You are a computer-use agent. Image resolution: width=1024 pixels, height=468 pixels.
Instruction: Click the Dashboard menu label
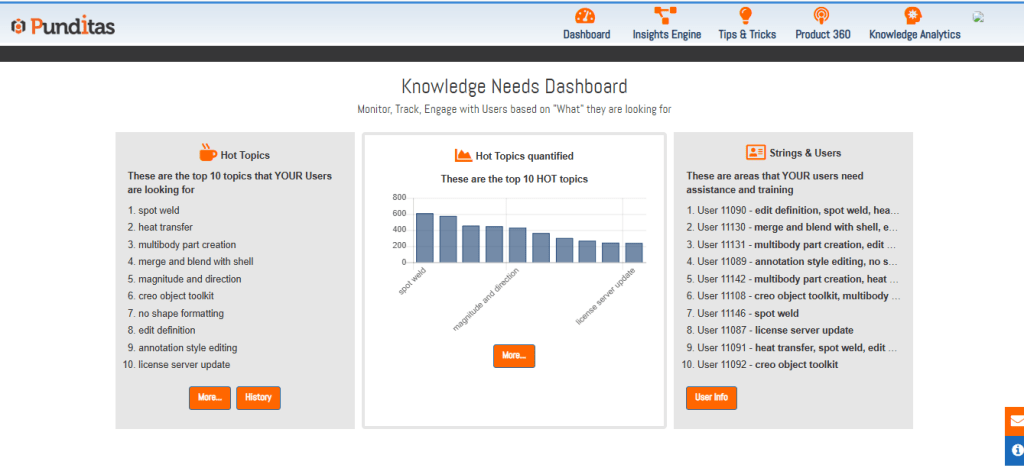click(586, 35)
